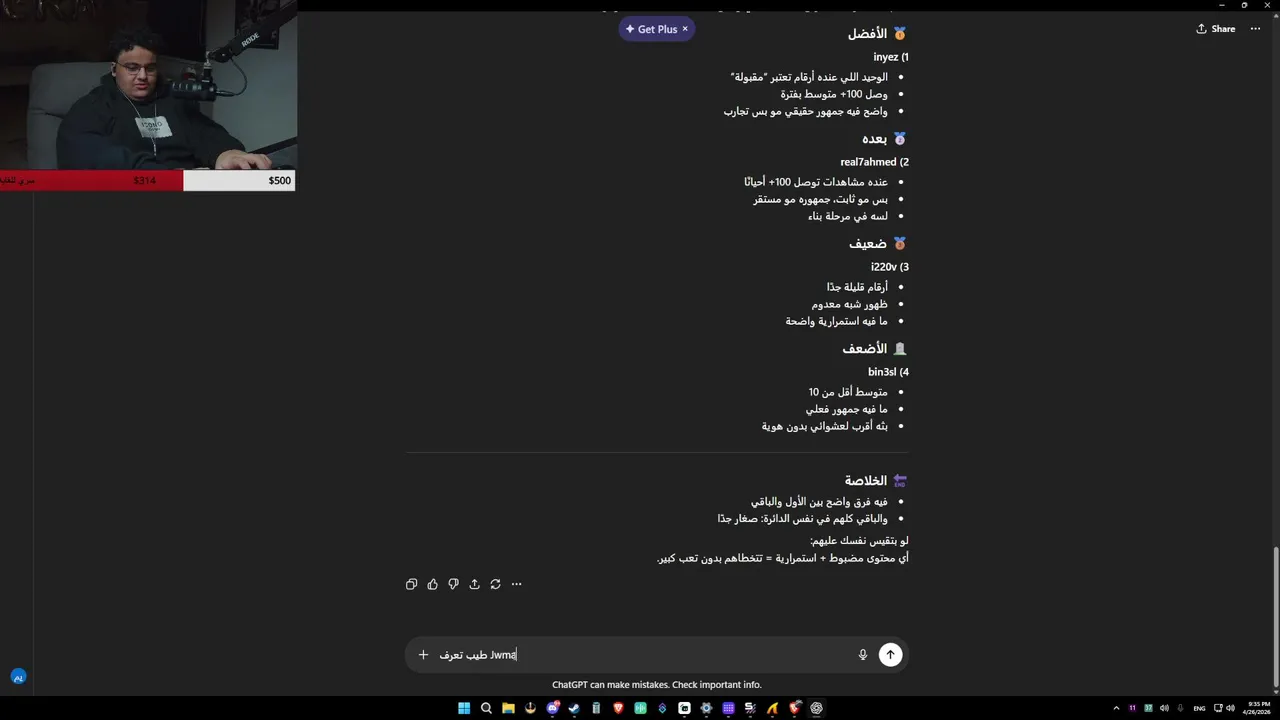Open the conversation options menu at top right
Screen dimensions: 1280x720
tap(1256, 29)
